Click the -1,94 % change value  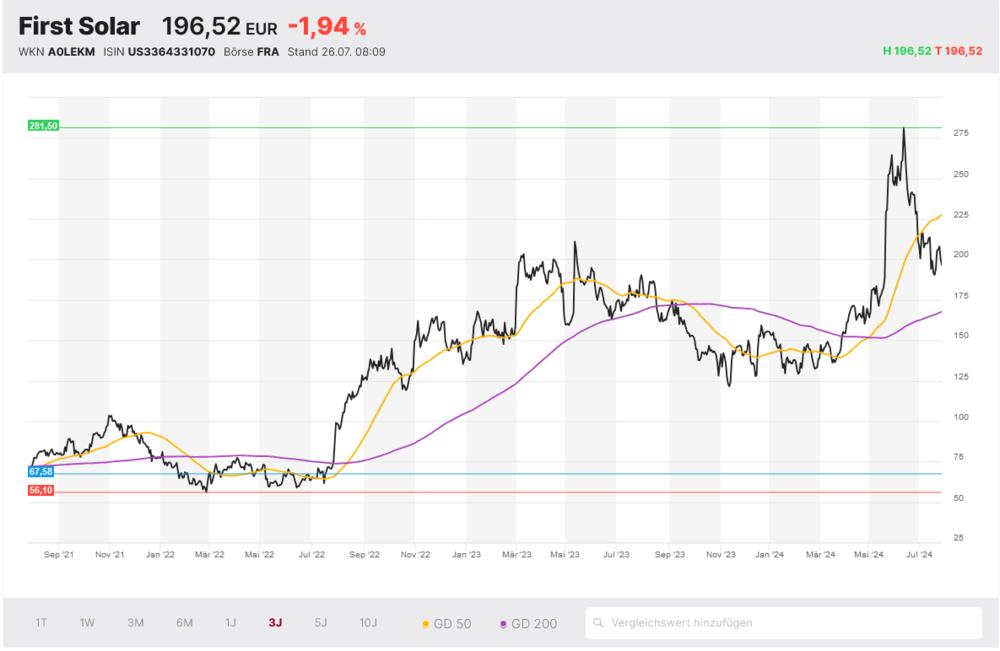pos(327,27)
